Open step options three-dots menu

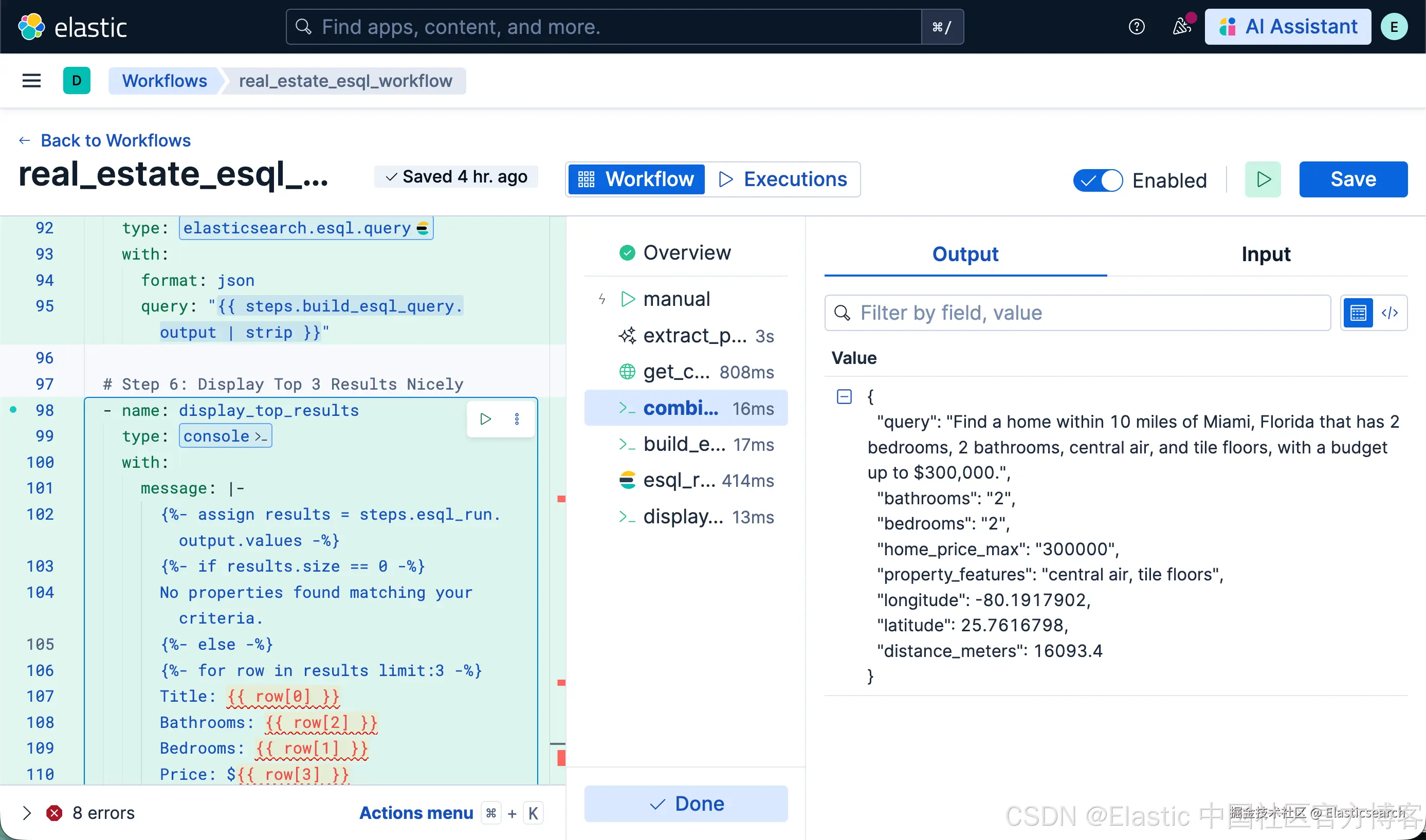[517, 419]
